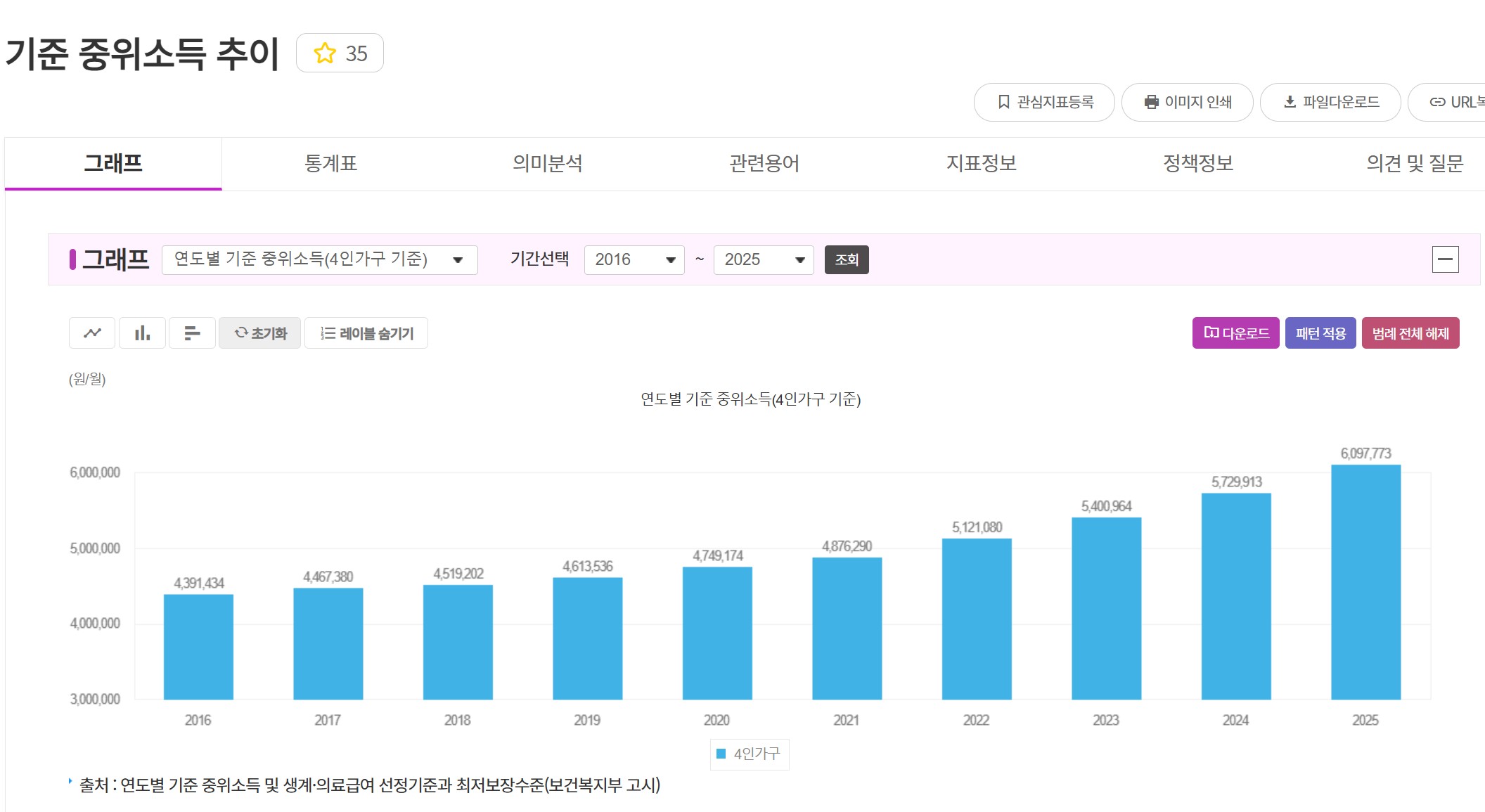The height and width of the screenshot is (812, 1485).
Task: Switch to the 의미분석 tab
Action: pos(549,164)
